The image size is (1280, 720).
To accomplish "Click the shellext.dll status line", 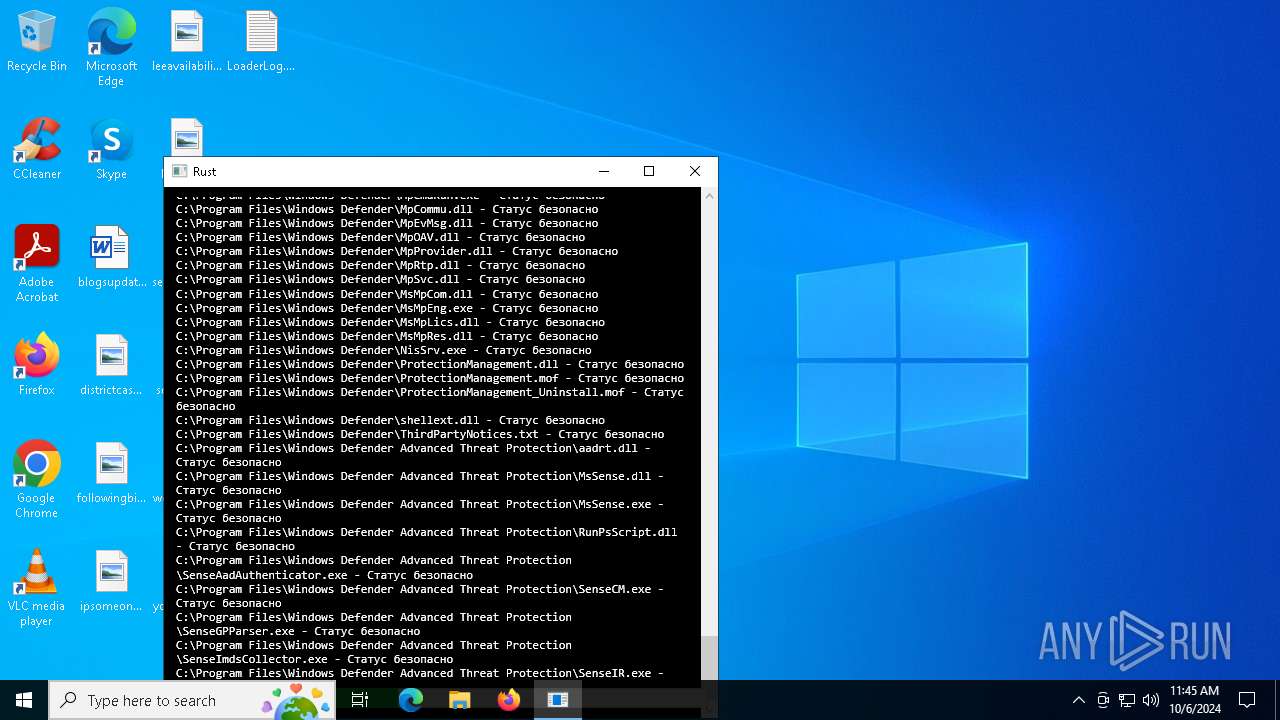I will pyautogui.click(x=390, y=420).
